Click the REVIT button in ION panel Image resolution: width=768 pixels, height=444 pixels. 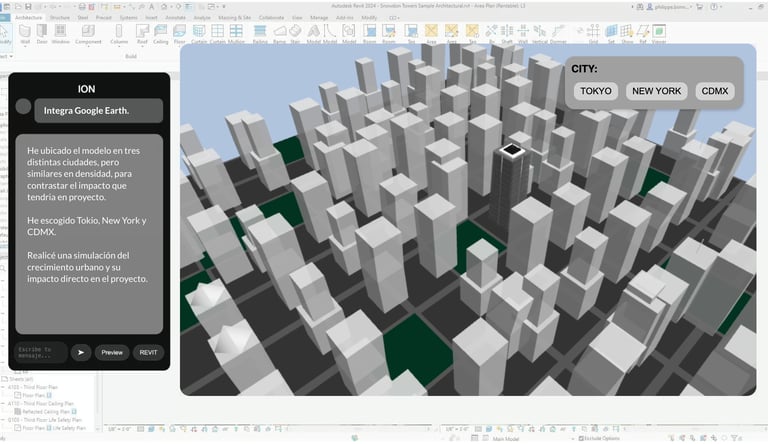148,352
